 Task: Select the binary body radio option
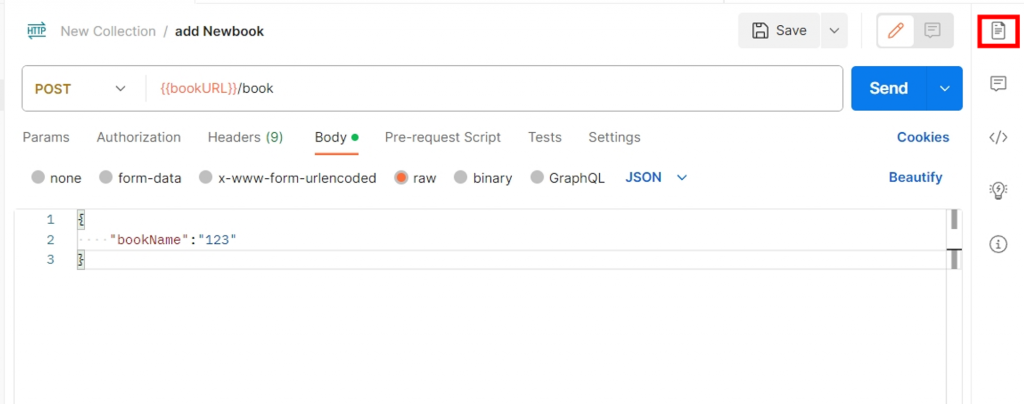coord(461,178)
